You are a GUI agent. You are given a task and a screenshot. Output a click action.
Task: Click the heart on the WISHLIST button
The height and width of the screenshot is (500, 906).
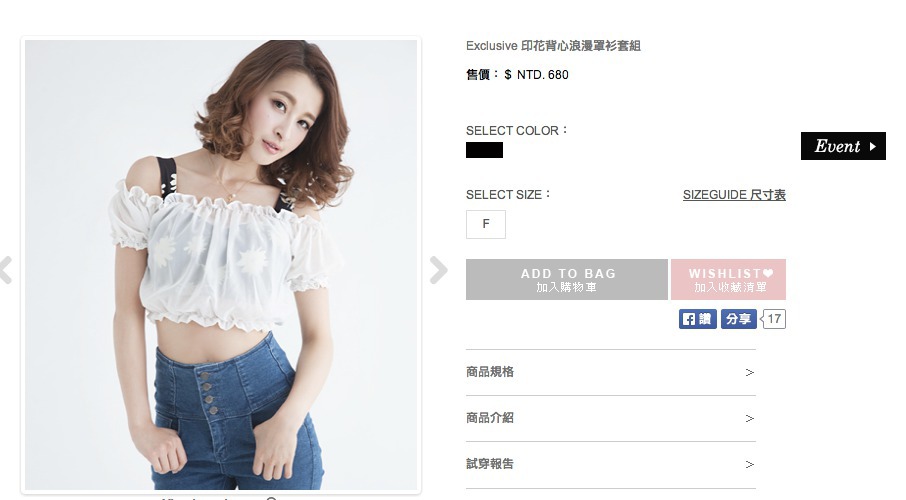769,273
